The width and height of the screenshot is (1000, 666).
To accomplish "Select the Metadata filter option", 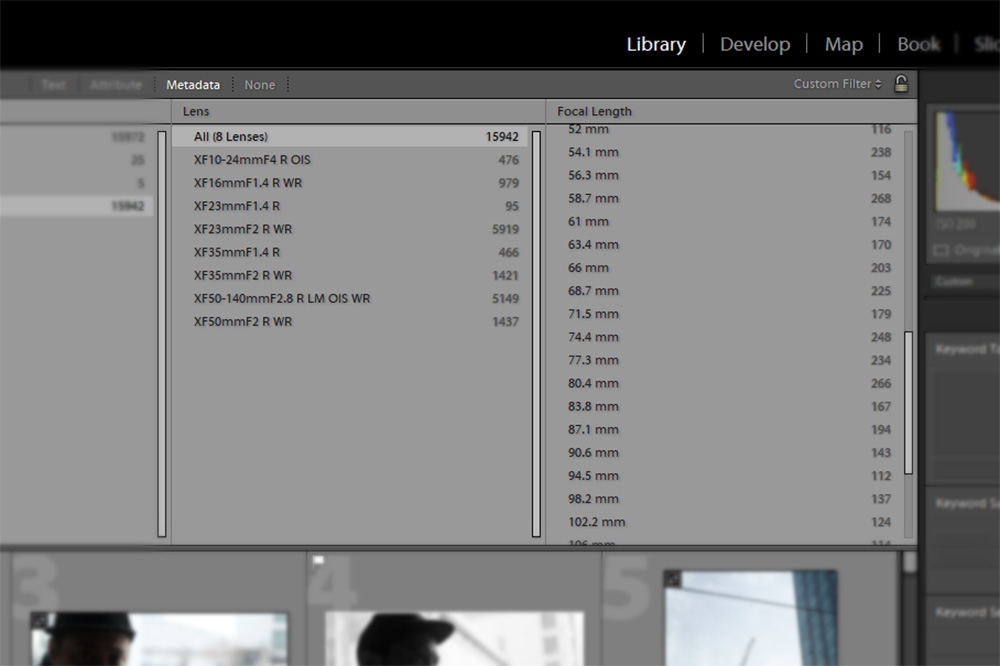I will click(193, 85).
